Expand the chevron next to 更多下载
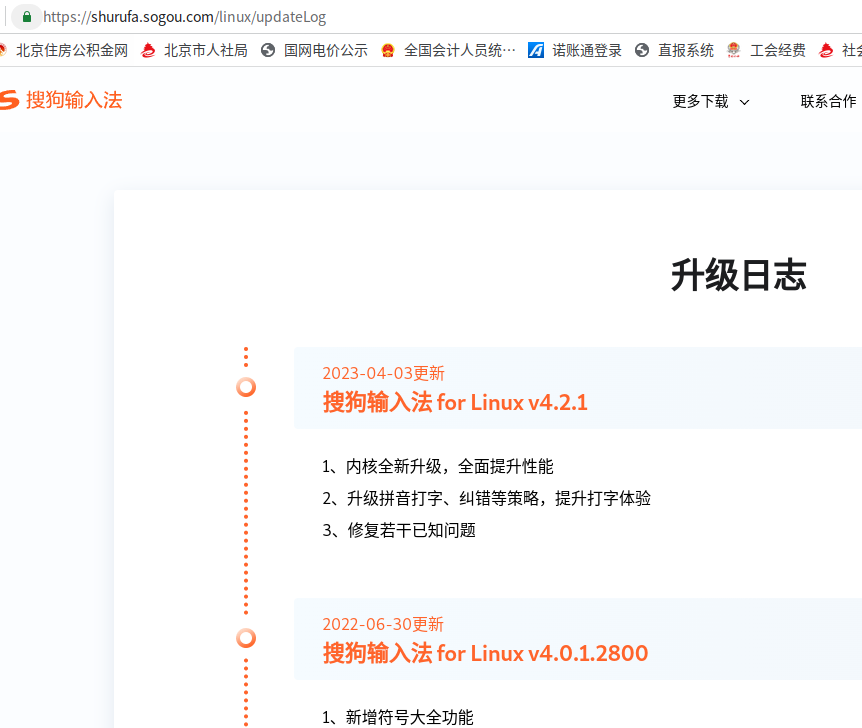The width and height of the screenshot is (862, 728). (744, 102)
